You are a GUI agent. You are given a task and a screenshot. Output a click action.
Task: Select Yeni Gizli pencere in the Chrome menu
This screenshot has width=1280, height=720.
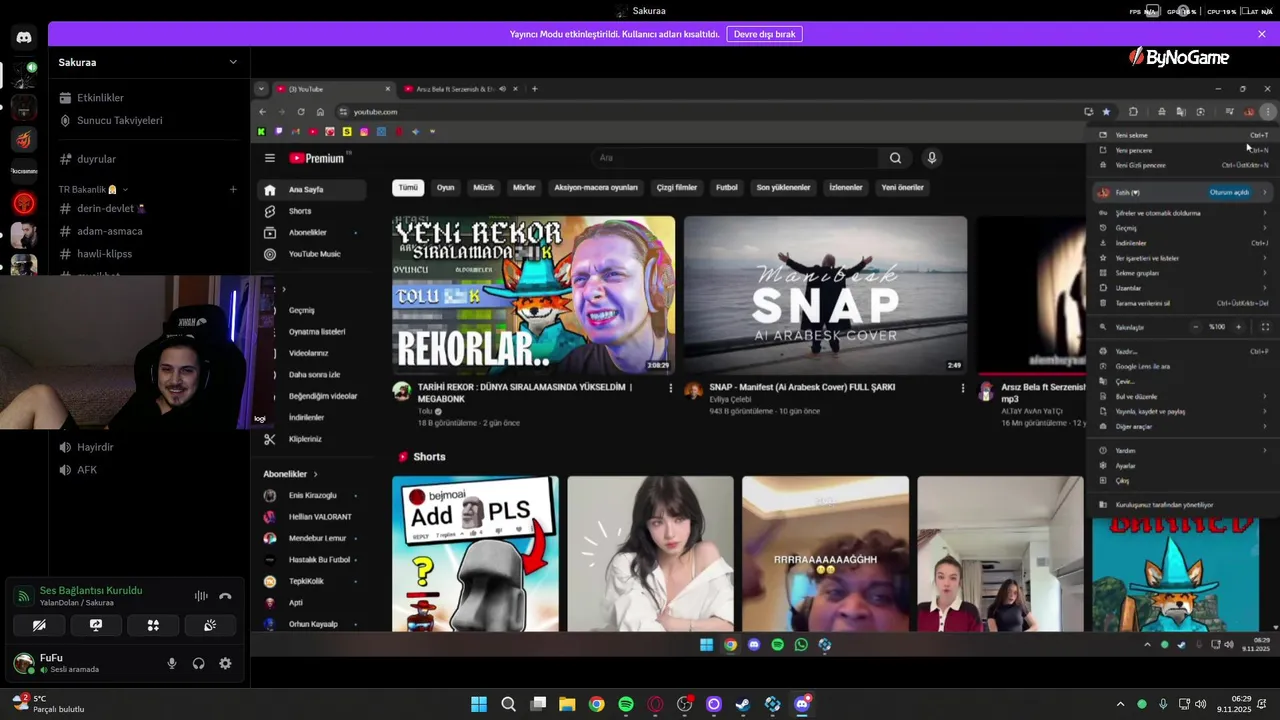pyautogui.click(x=1184, y=165)
